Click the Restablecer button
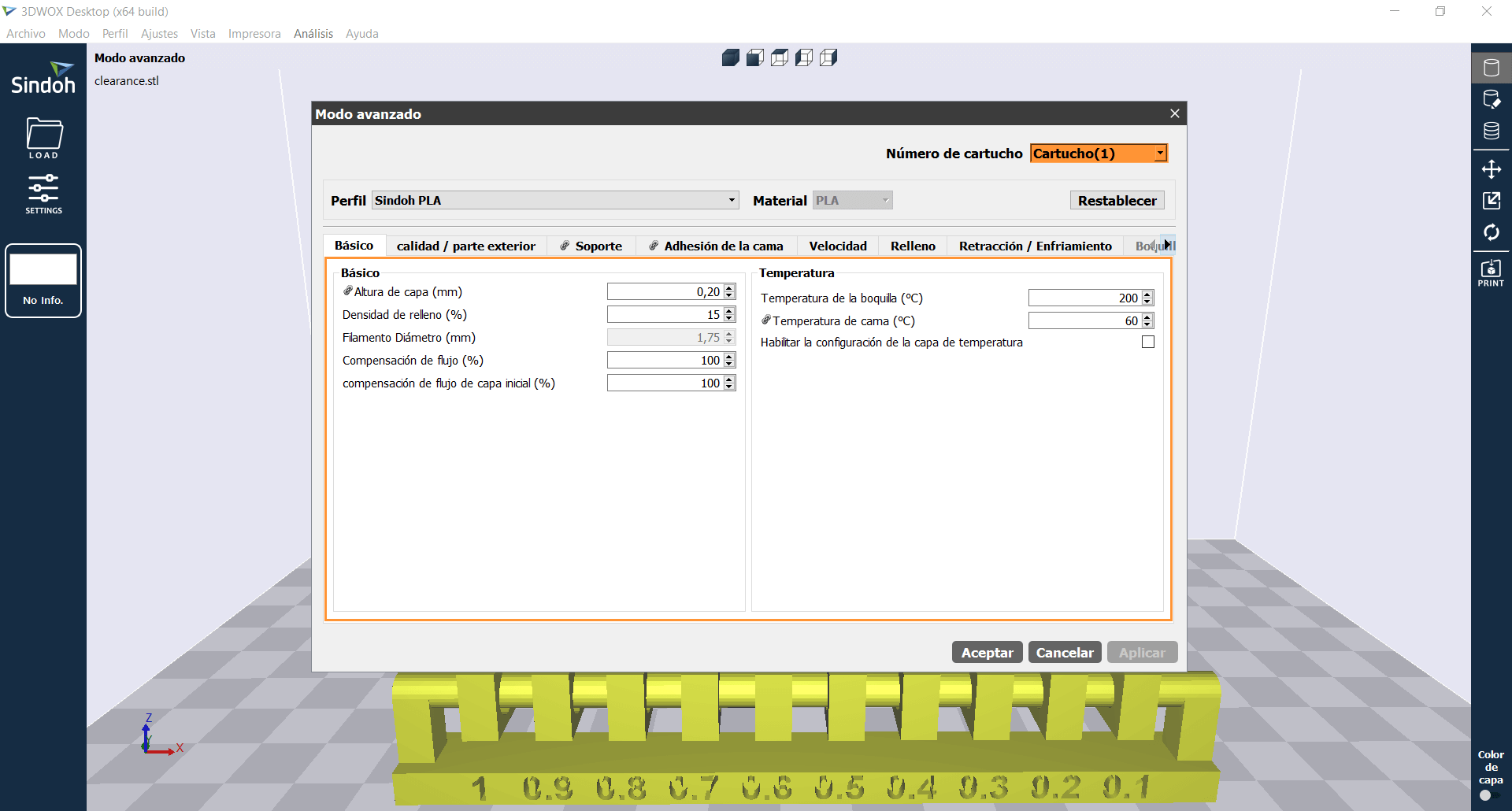Viewport: 1512px width, 811px height. coord(1117,201)
